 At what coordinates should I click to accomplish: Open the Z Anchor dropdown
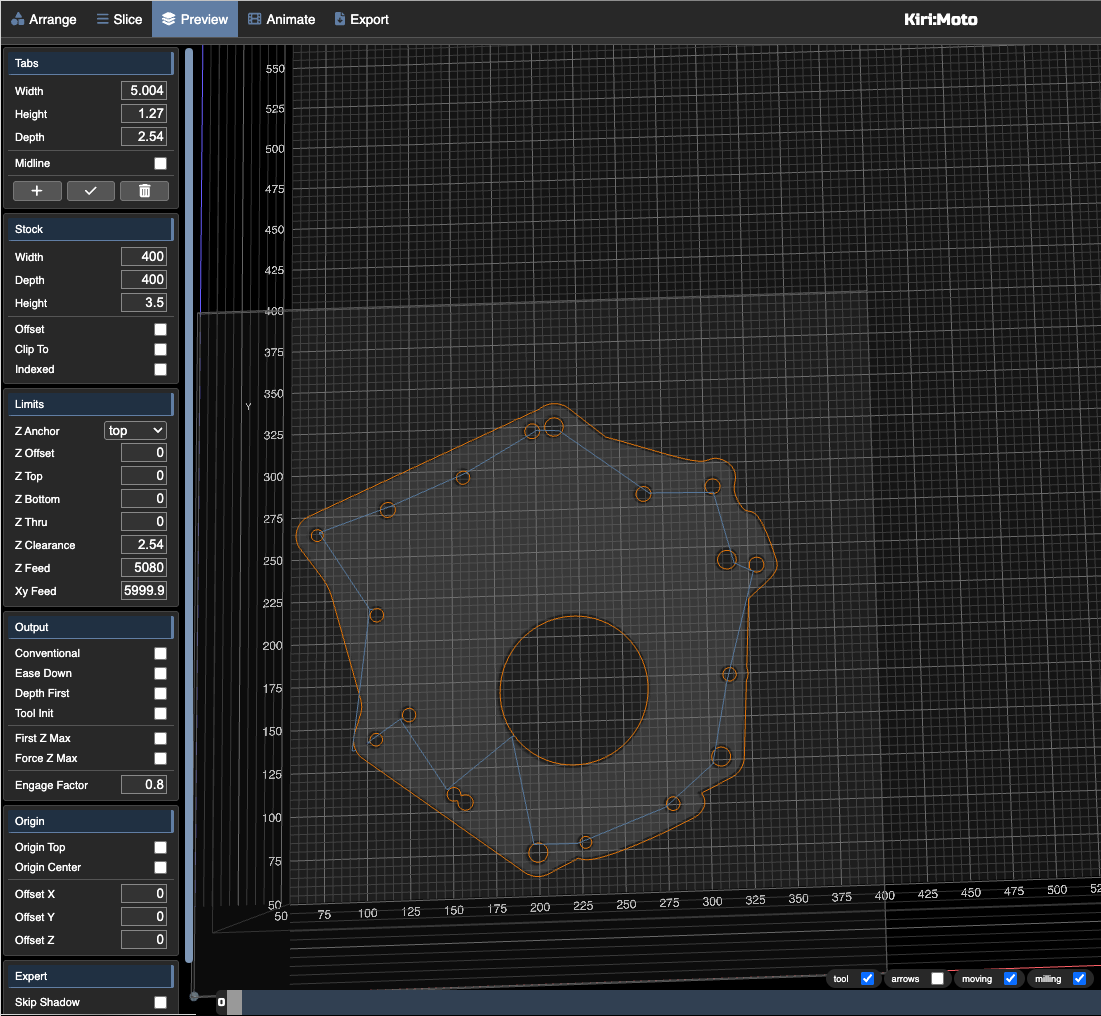click(135, 430)
